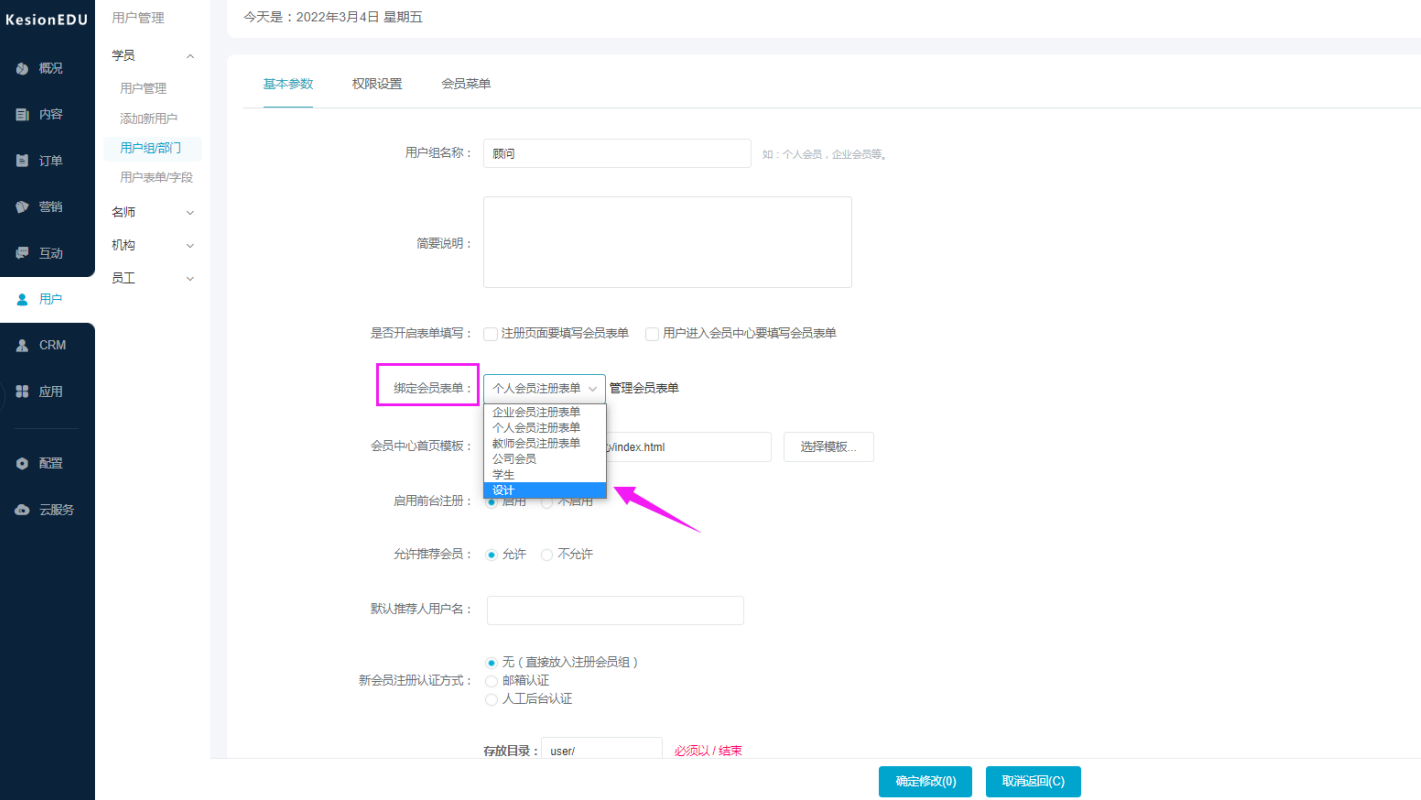Viewport: 1421px width, 800px height.
Task: Select 无（直接放入注册会员组）radio option
Action: tap(491, 662)
